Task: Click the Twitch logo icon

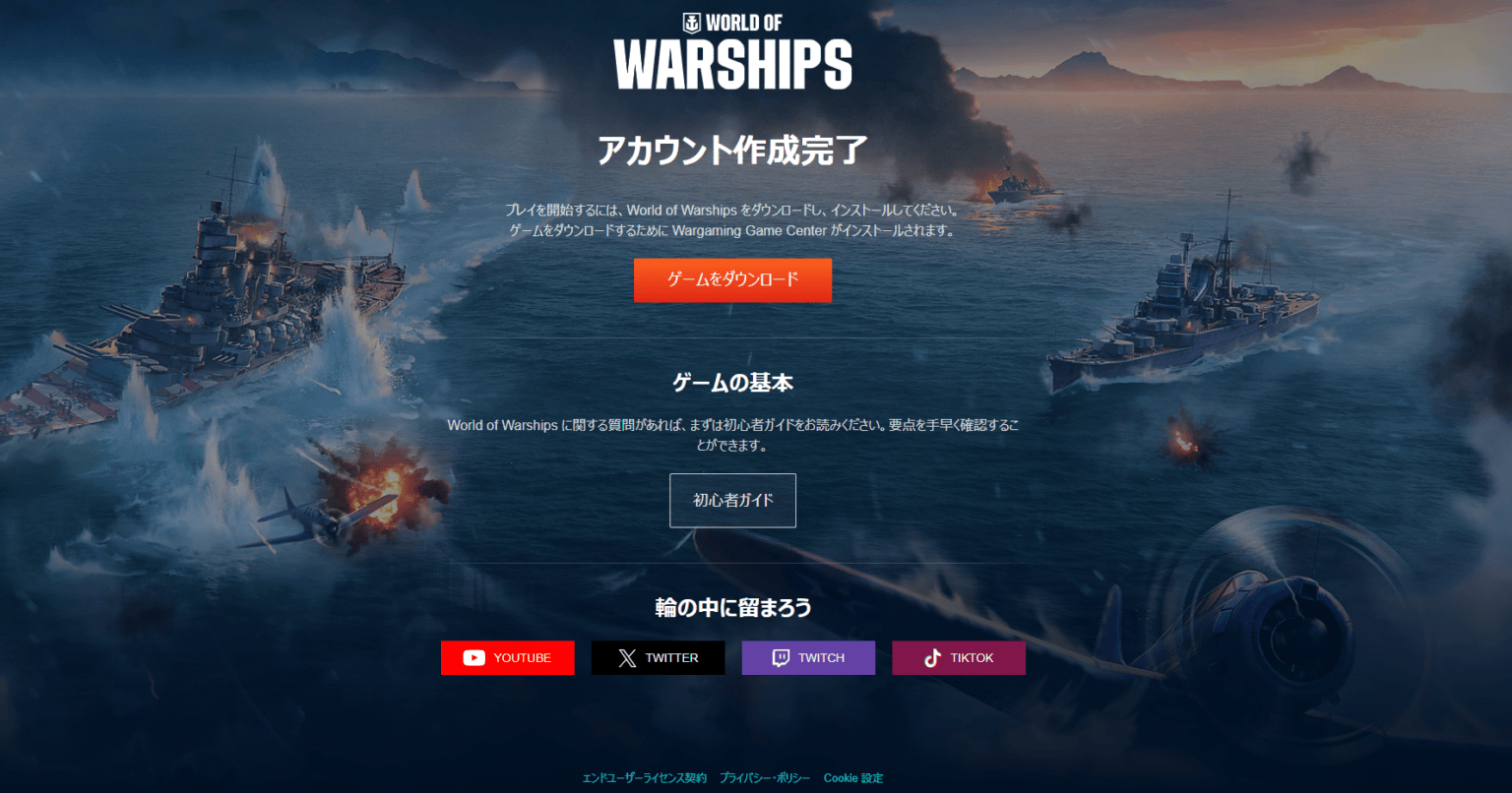Action: click(781, 658)
